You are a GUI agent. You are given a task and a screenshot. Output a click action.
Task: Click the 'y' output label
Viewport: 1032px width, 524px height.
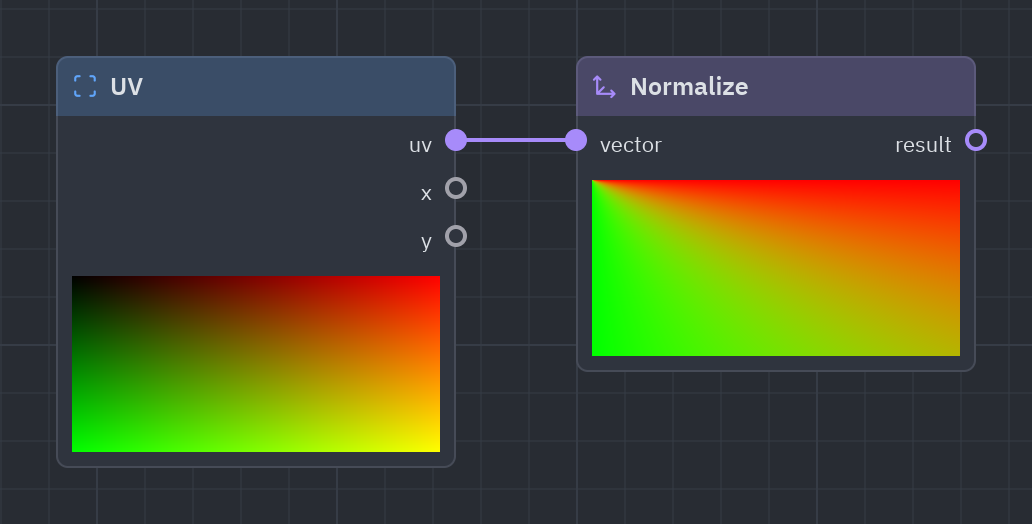pyautogui.click(x=426, y=242)
